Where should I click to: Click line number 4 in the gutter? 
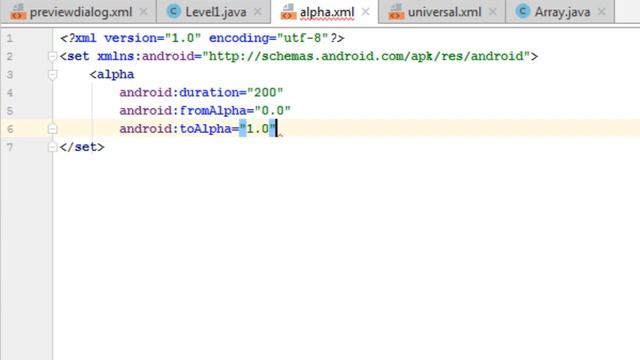(x=10, y=93)
